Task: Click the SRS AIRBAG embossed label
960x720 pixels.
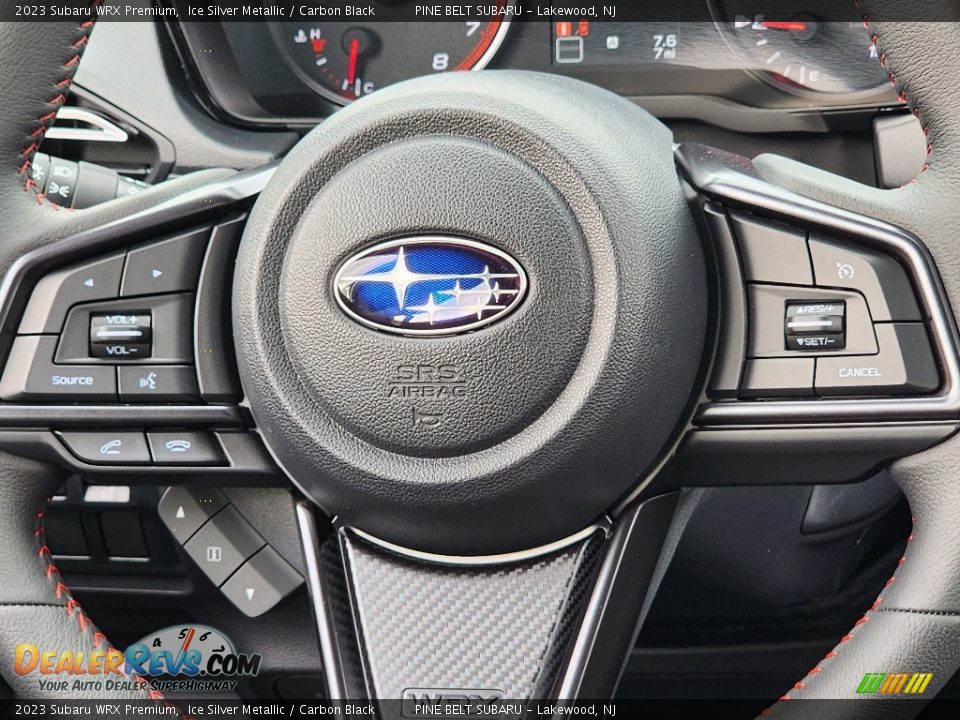Action: [427, 381]
